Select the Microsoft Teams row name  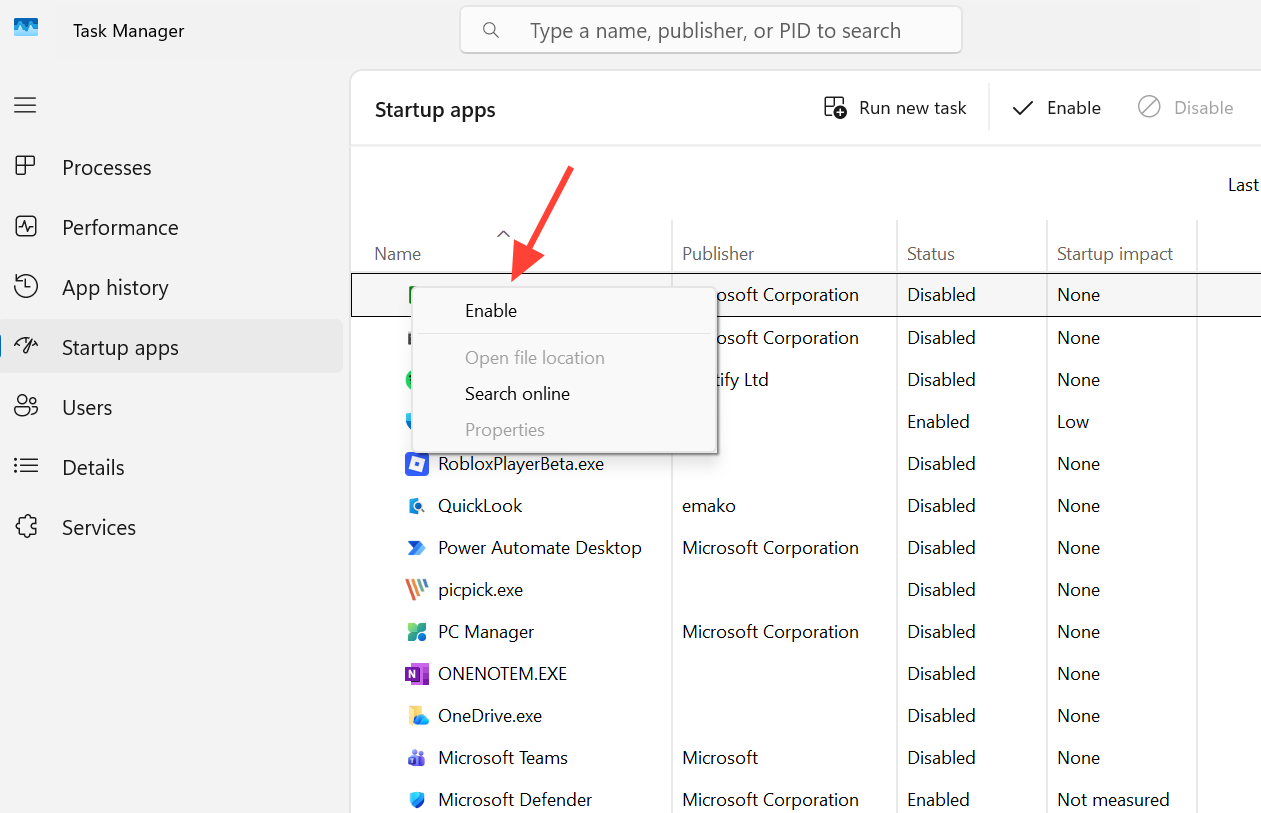click(x=503, y=758)
